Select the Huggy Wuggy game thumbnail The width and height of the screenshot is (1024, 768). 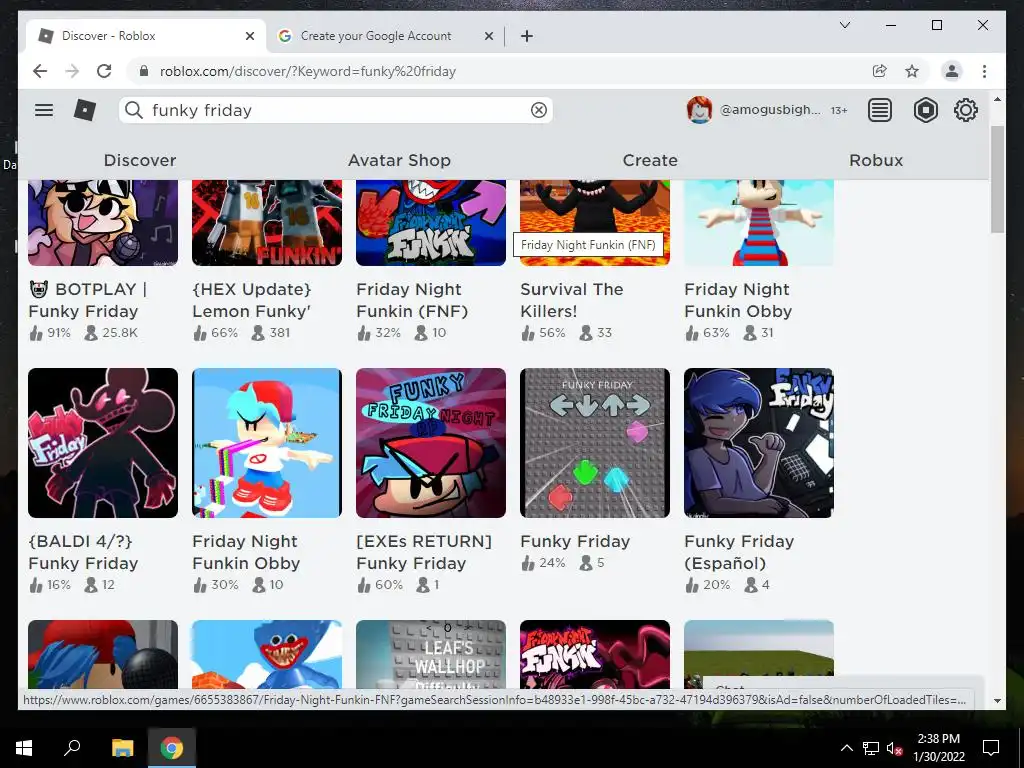(266, 654)
